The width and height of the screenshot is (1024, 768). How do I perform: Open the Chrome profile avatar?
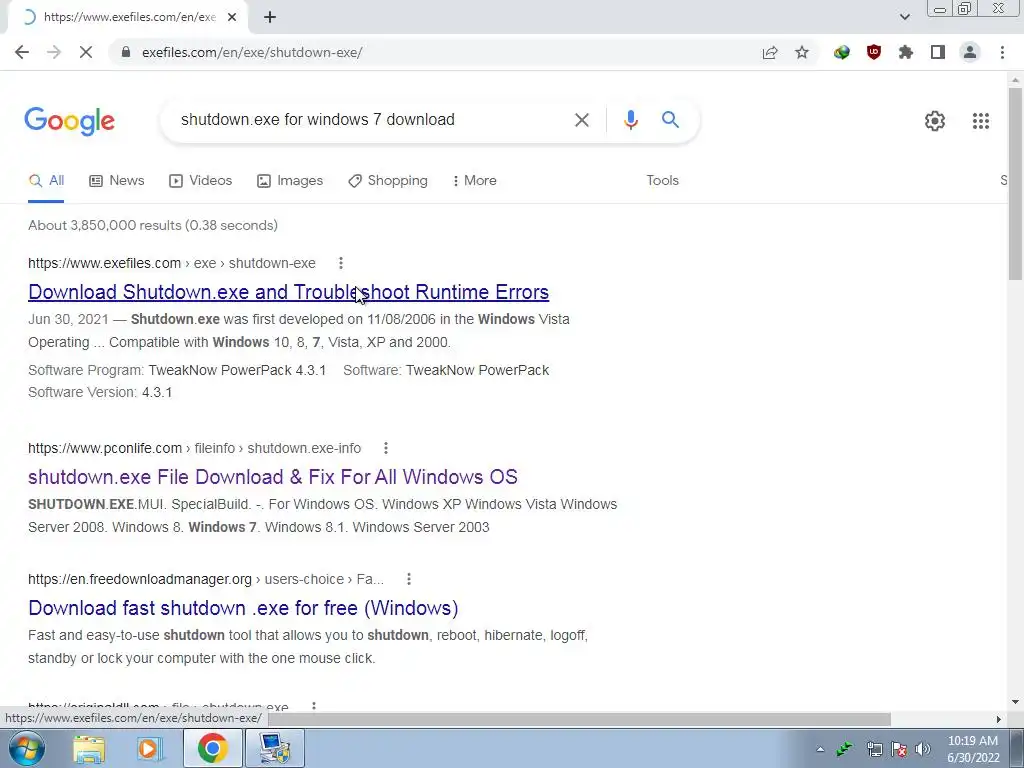[970, 52]
